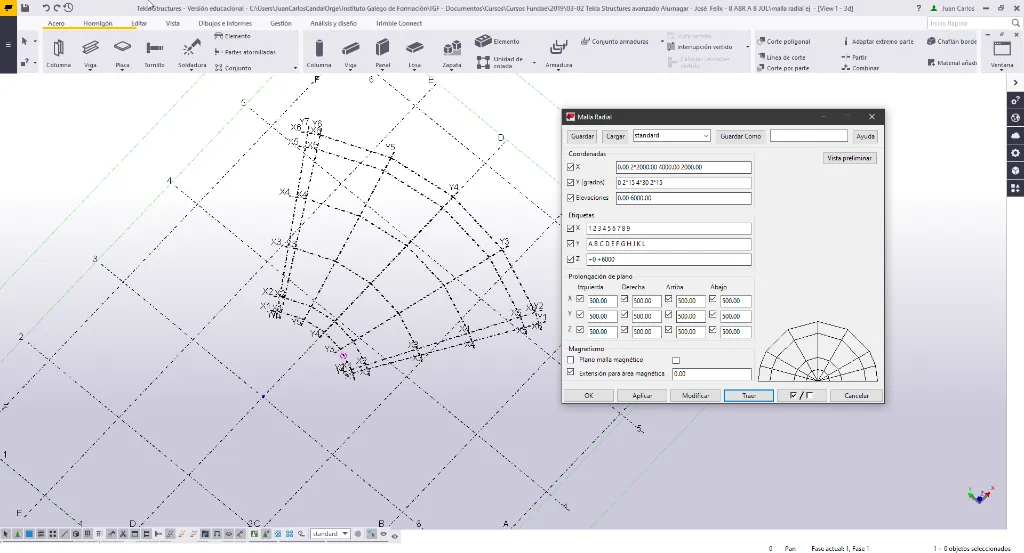Click the Cancelar button
Screen dimensions: 1024x553
point(856,396)
